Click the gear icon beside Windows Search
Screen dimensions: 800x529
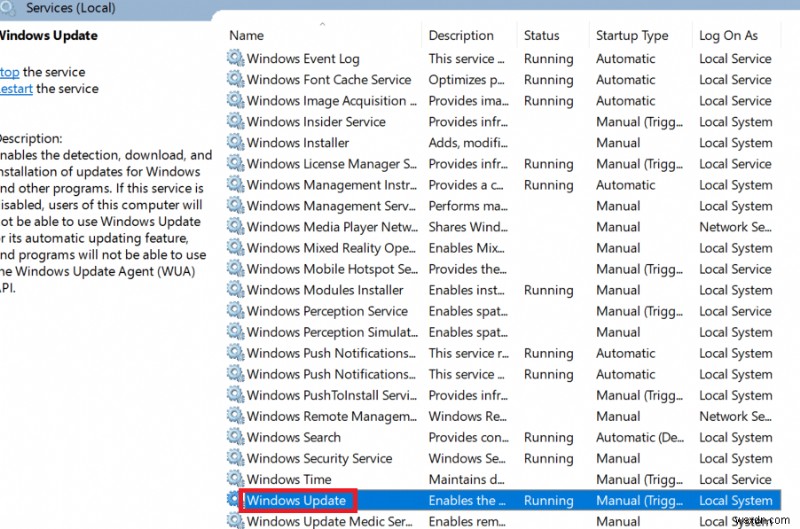click(x=235, y=436)
